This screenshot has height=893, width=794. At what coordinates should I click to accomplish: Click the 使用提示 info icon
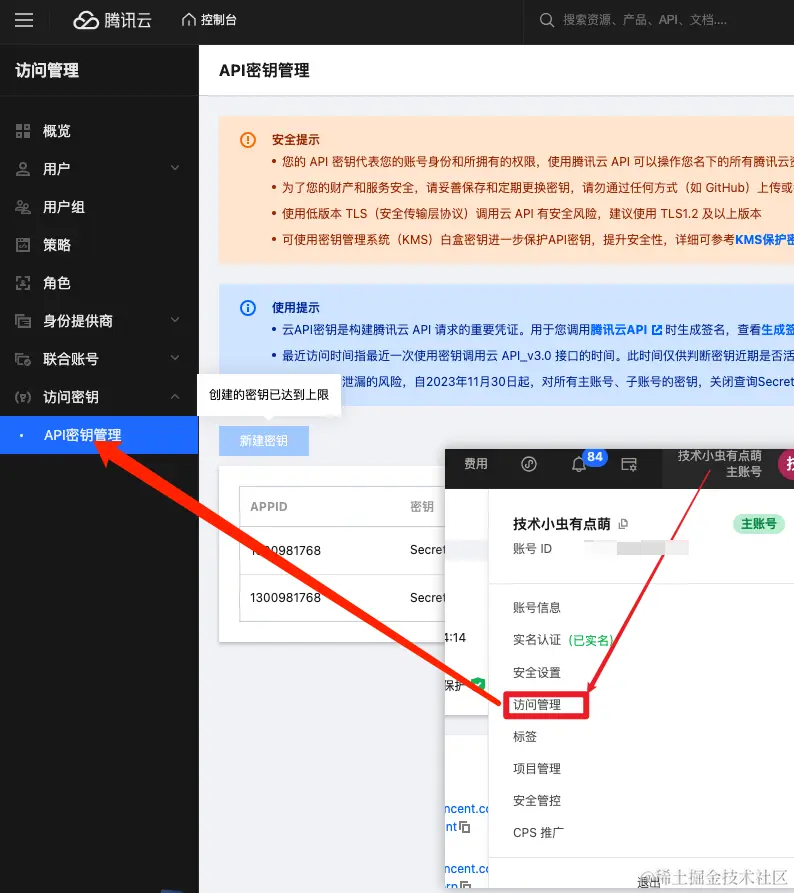click(248, 308)
